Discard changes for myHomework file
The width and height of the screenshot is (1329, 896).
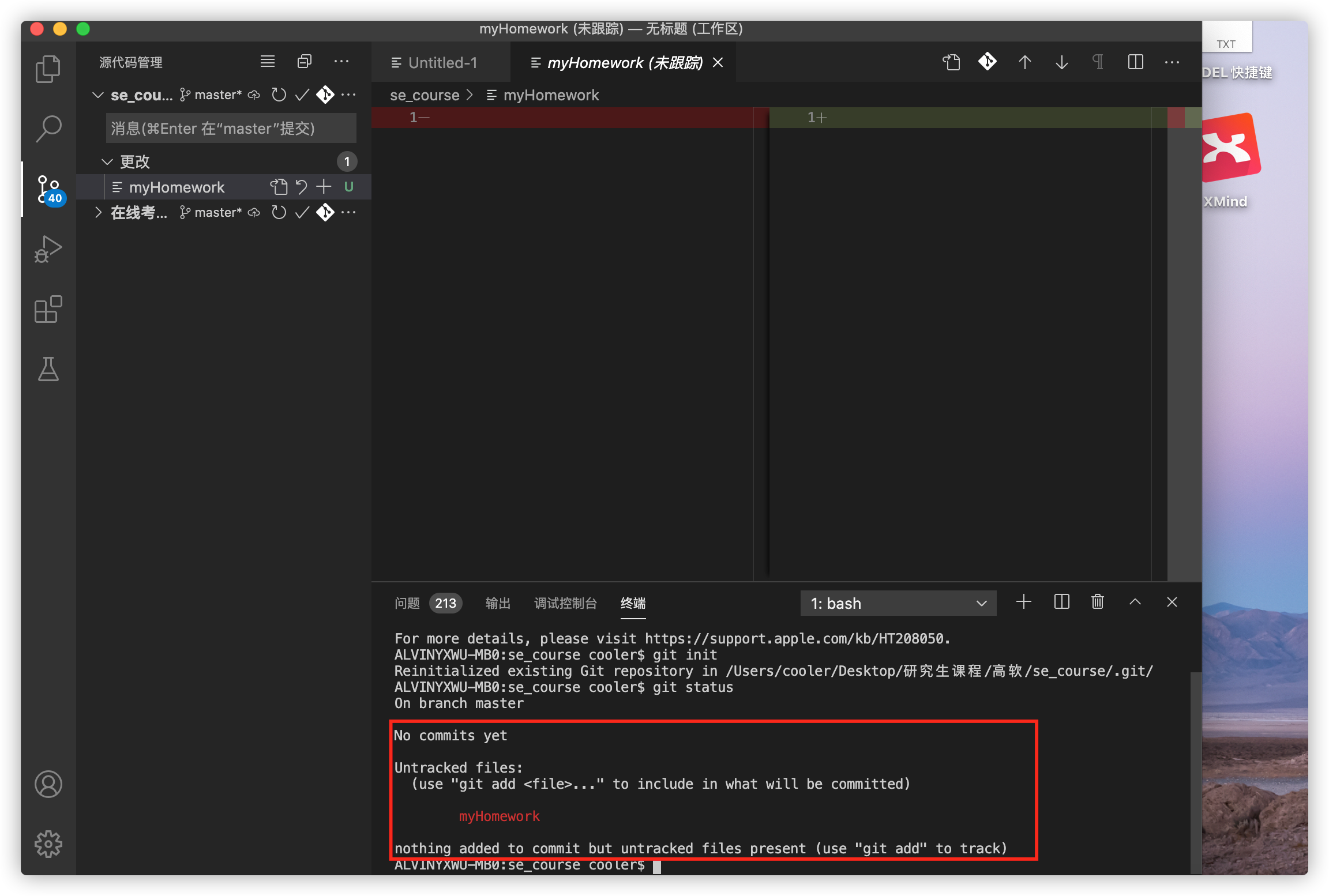[301, 187]
